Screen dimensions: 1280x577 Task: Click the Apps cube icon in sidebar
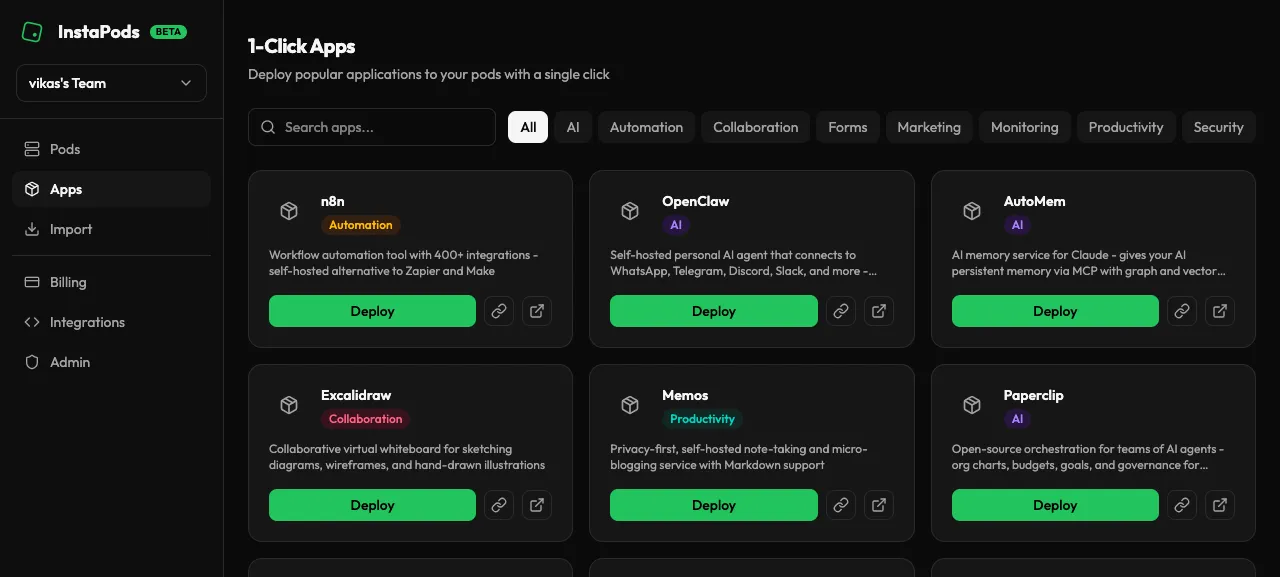32,189
